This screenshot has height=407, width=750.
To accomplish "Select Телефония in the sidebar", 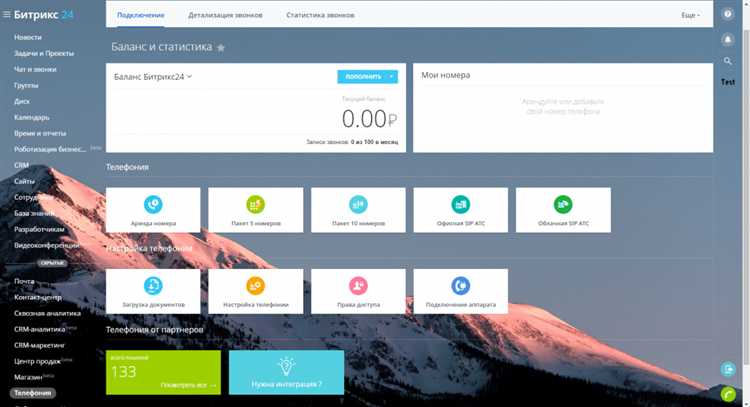I will pyautogui.click(x=33, y=393).
